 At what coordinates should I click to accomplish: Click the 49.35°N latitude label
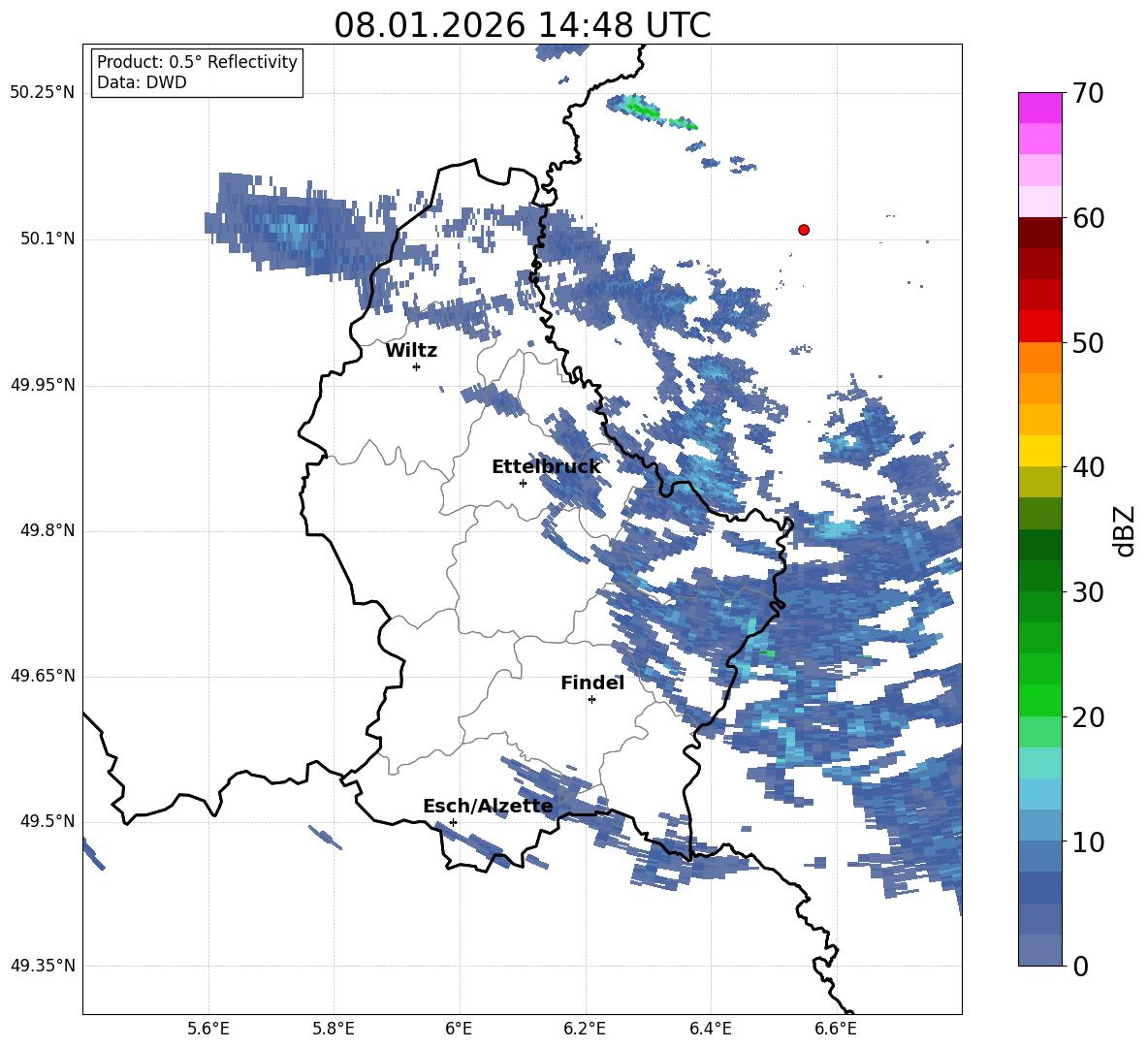[43, 966]
